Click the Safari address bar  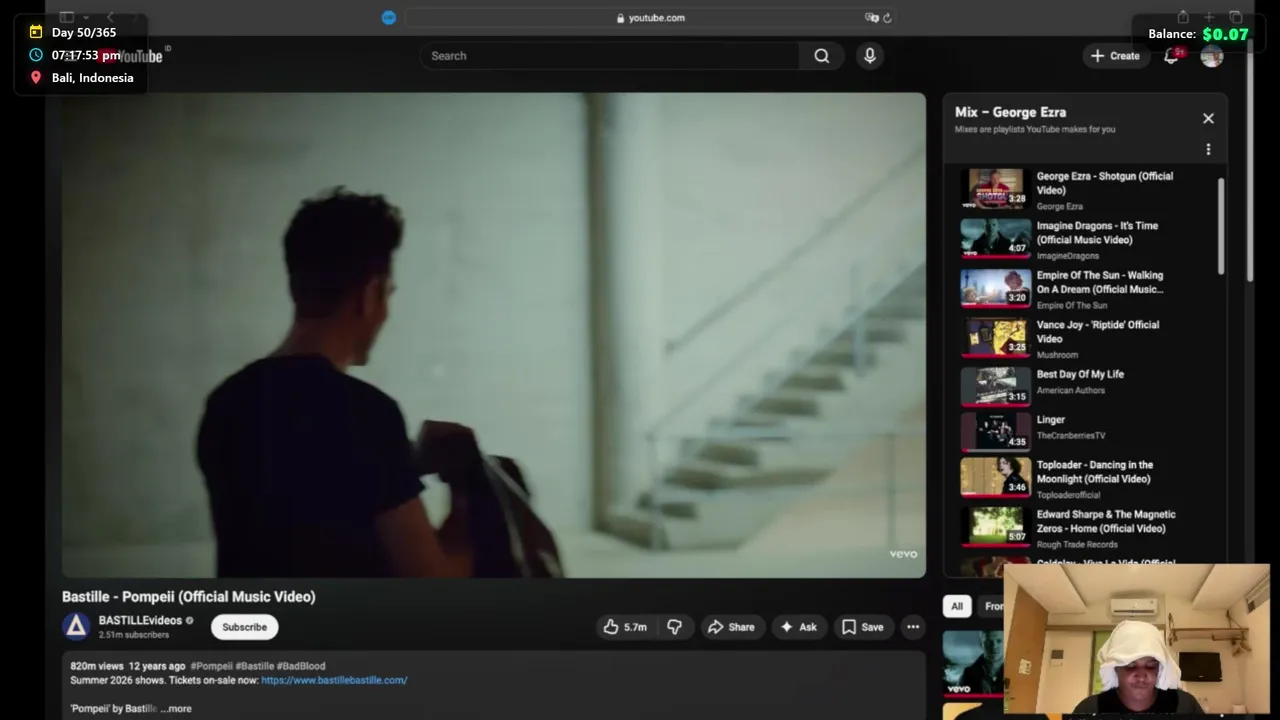coord(650,17)
